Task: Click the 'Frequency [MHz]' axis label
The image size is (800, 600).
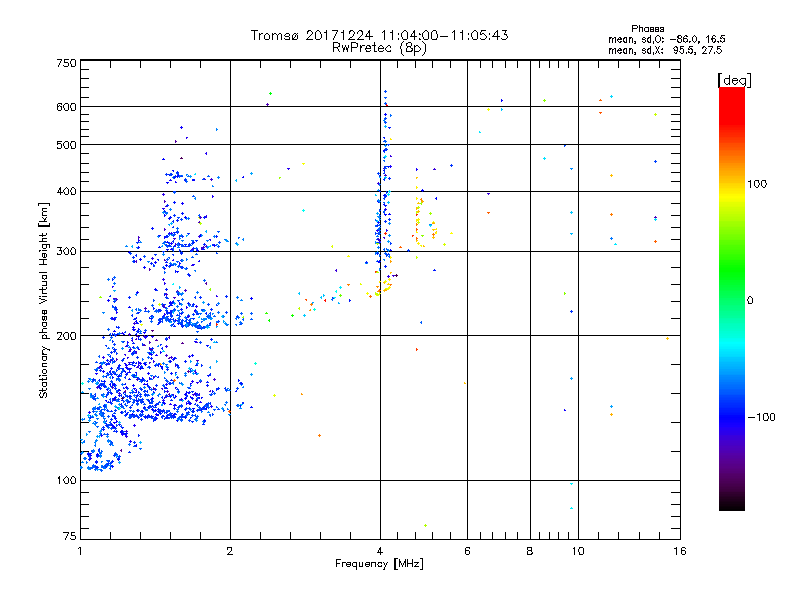Action: coord(379,564)
